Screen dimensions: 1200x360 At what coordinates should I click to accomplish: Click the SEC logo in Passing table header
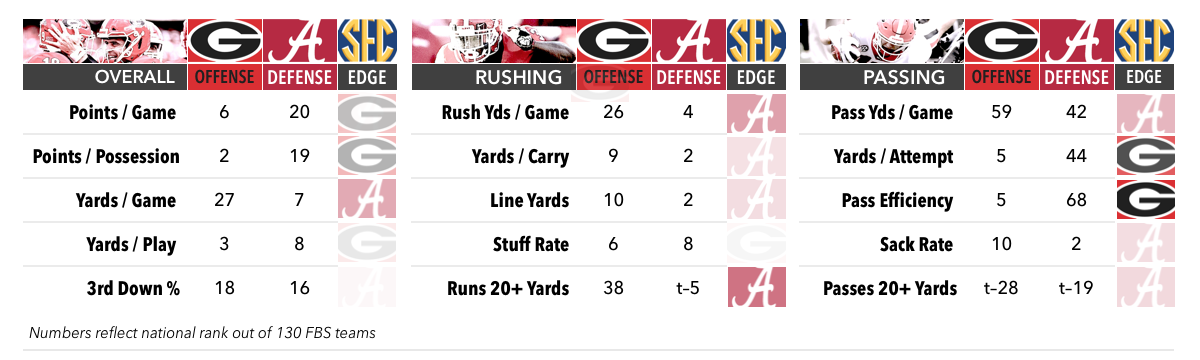pos(1146,41)
